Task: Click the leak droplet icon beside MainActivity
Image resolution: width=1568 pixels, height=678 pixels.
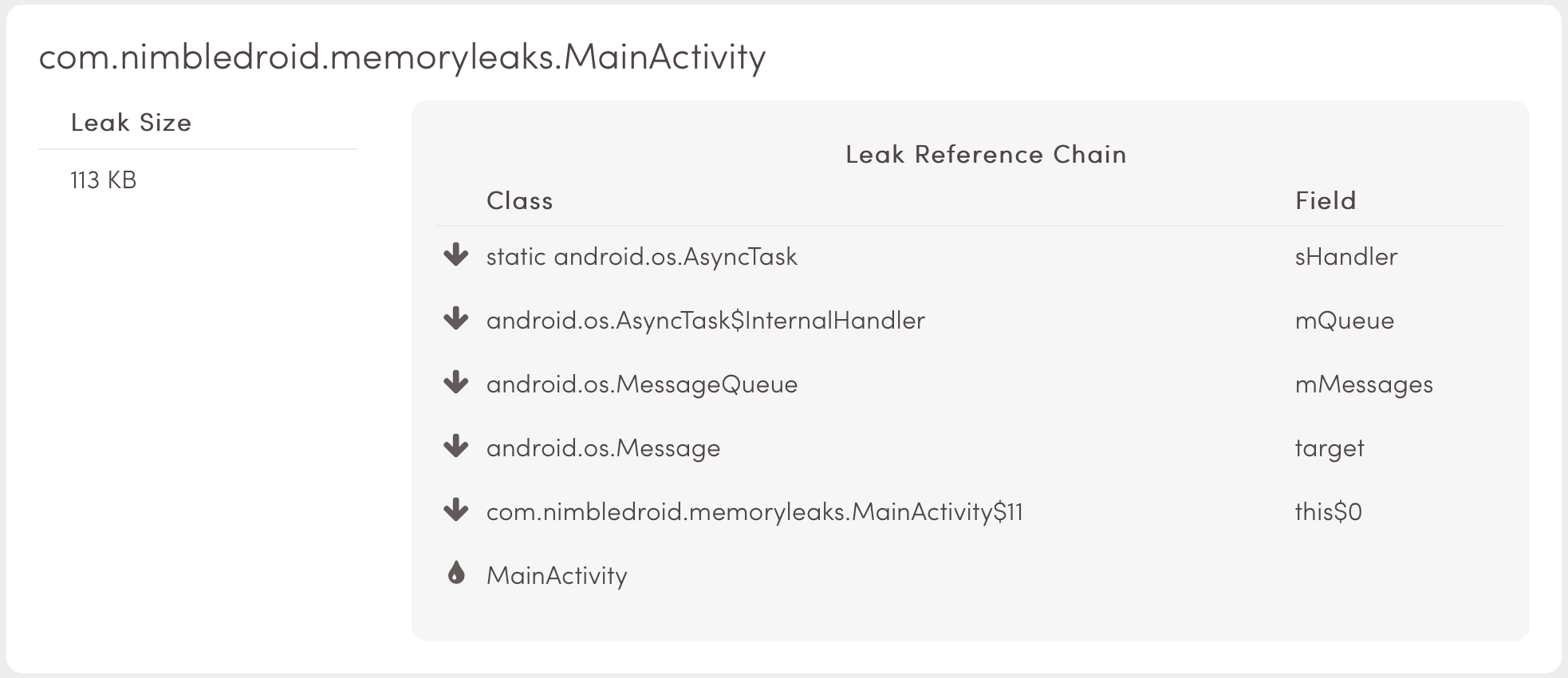Action: pyautogui.click(x=456, y=573)
